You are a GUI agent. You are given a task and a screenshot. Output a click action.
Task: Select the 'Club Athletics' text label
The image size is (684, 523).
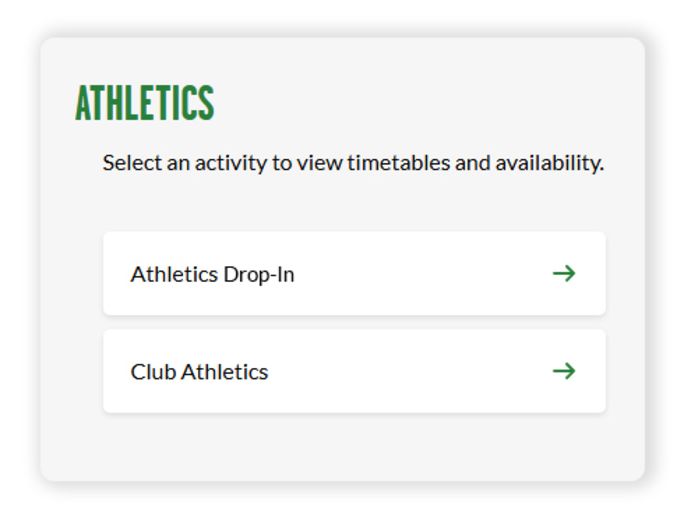(199, 372)
